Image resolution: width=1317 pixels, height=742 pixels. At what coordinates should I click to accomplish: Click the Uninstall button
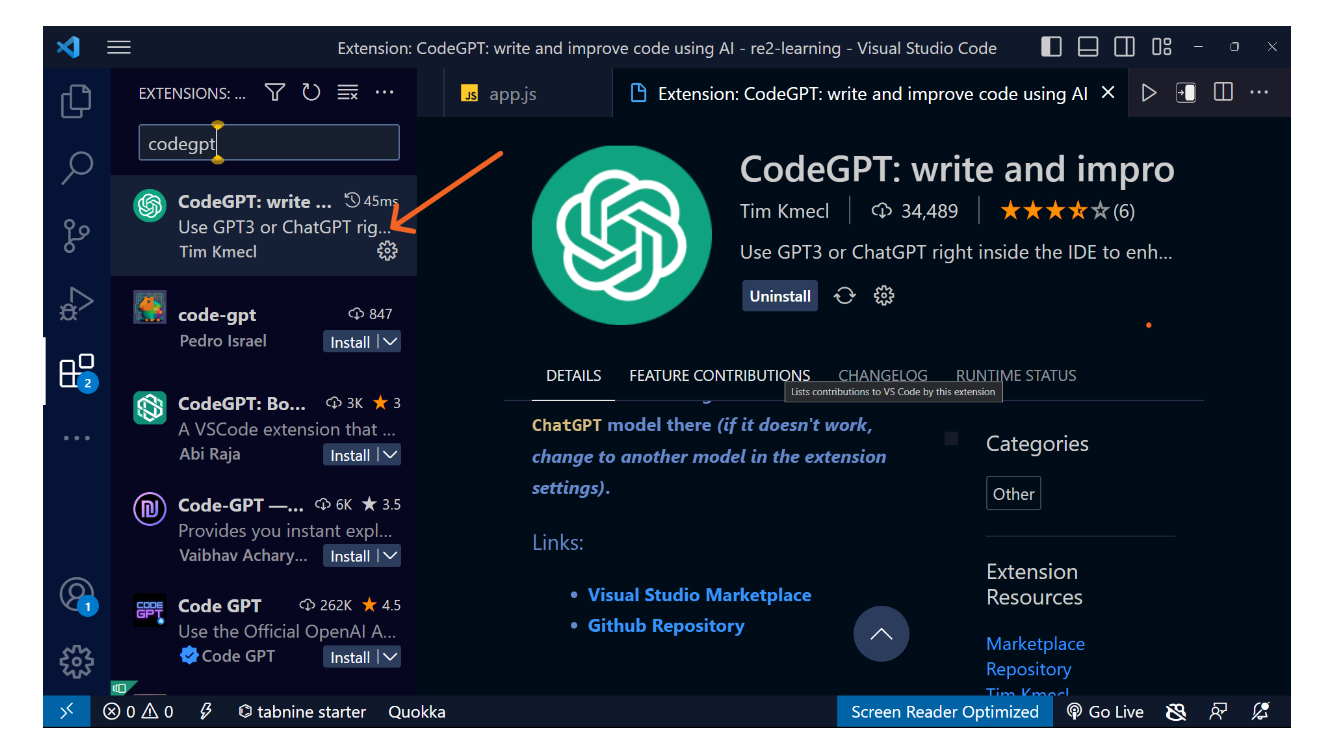pos(780,296)
